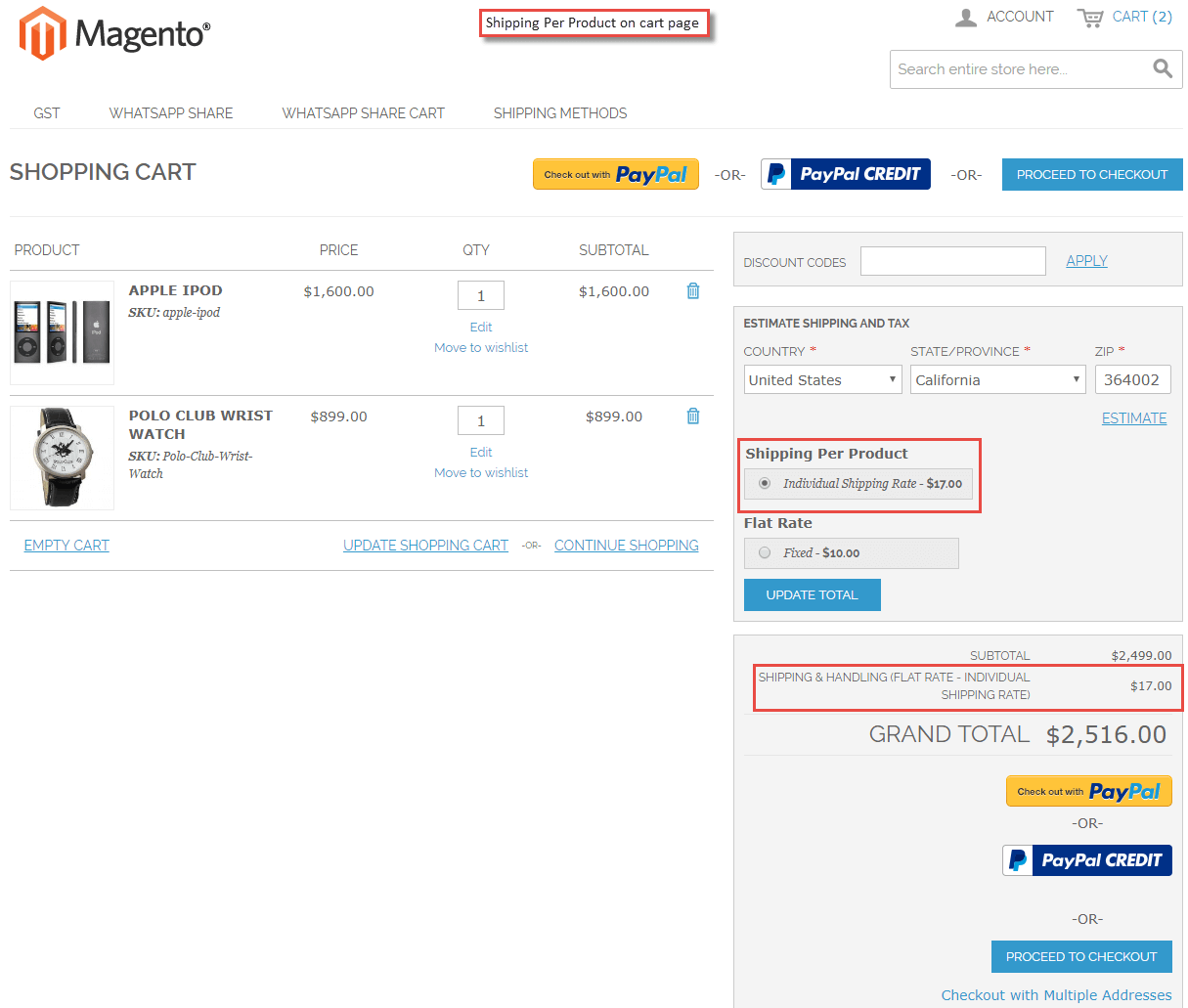The height and width of the screenshot is (1008, 1188).
Task: Focus the Apple iPod quantity field
Action: (481, 295)
